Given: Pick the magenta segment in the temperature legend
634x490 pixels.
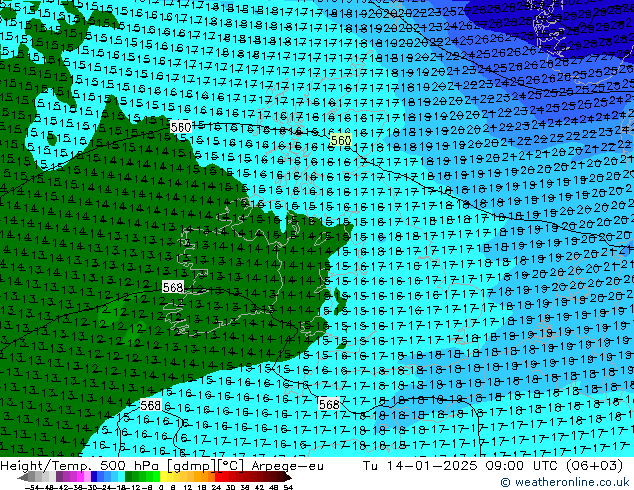Looking at the screenshot, I should click(x=80, y=477).
